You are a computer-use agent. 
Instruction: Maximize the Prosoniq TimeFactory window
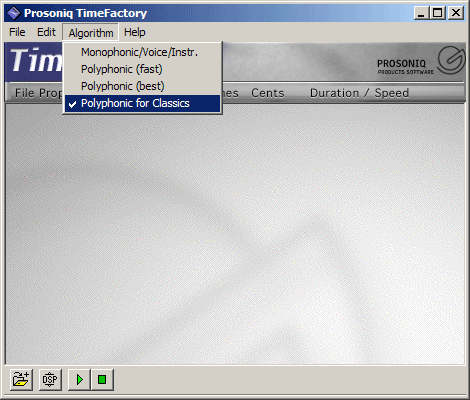437,13
